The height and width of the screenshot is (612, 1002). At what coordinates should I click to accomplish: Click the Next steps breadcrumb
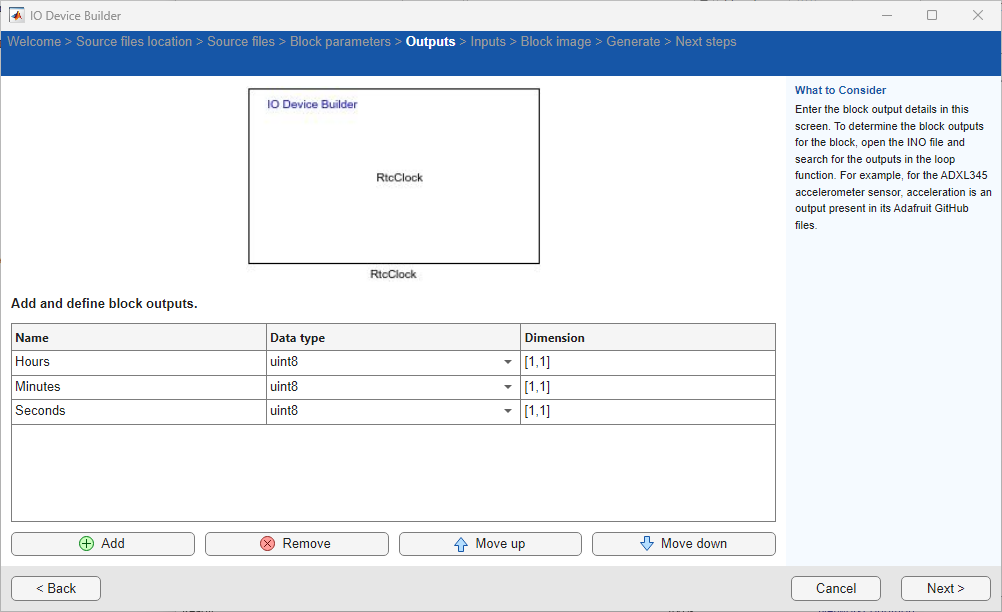coord(705,41)
